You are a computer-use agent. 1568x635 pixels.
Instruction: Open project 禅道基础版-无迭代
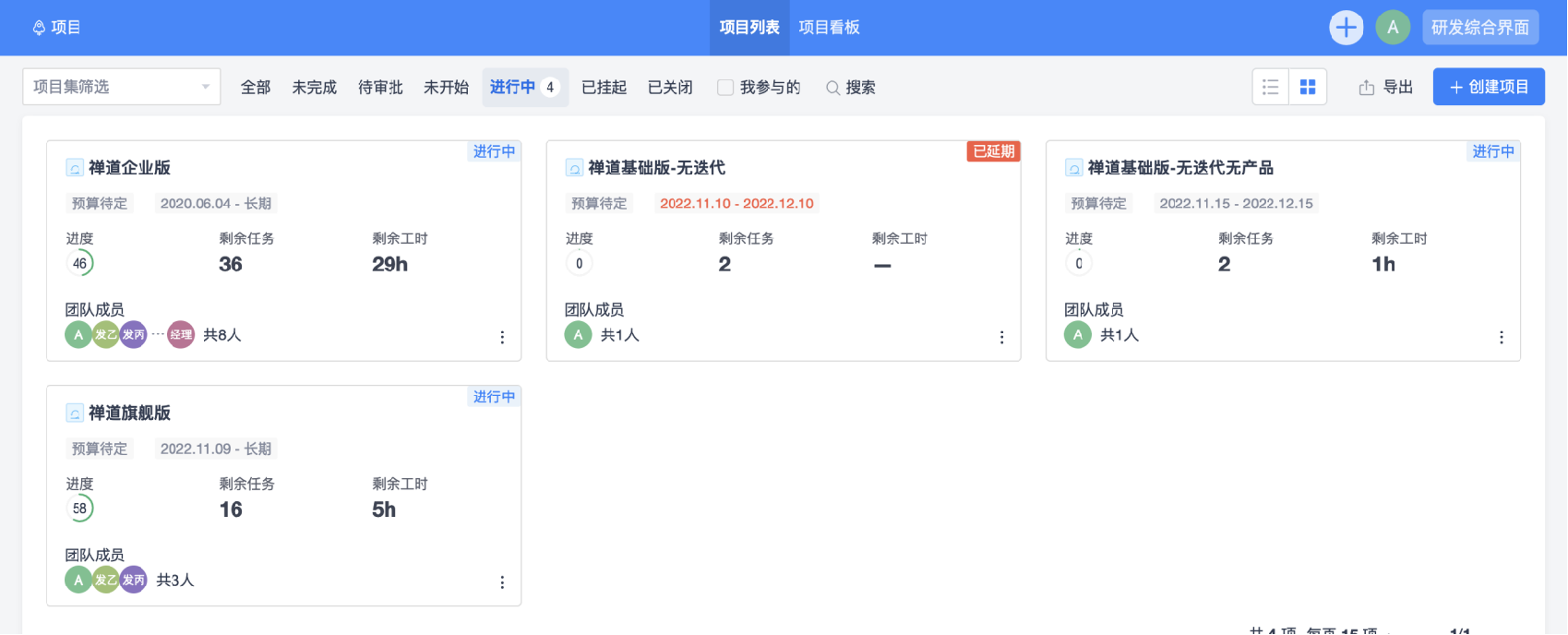[656, 168]
